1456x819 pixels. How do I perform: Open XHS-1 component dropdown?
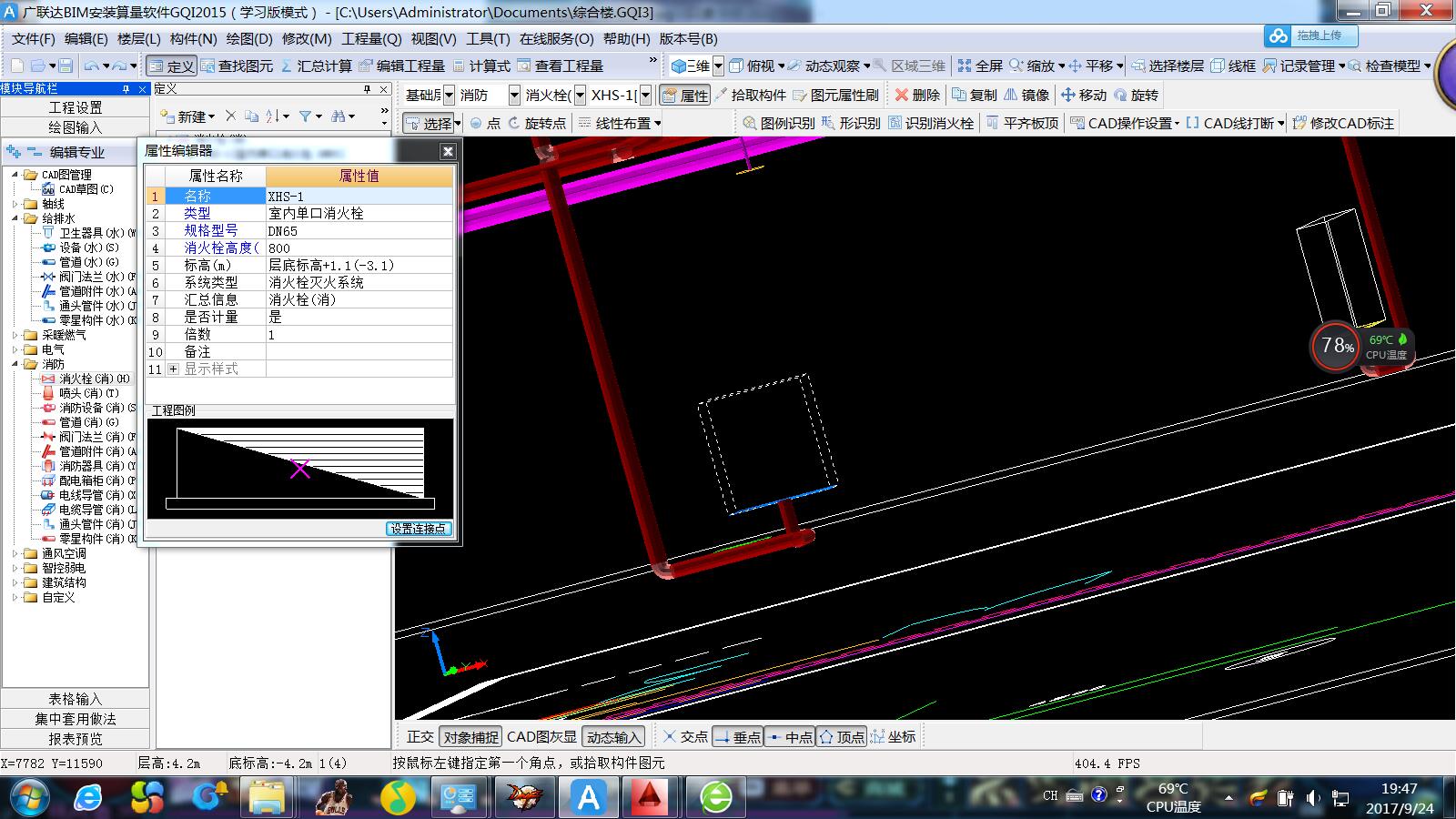click(645, 95)
